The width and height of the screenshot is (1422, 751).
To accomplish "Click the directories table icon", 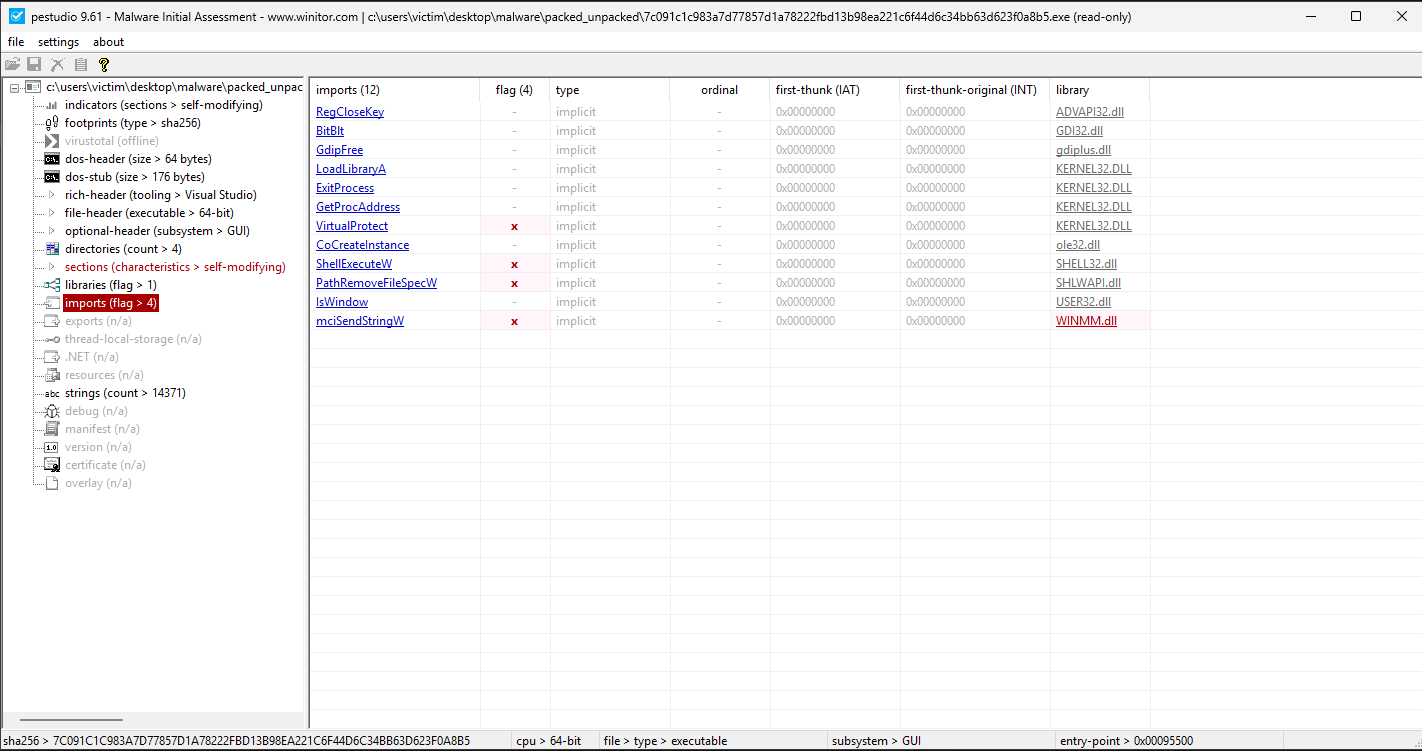I will 52,249.
